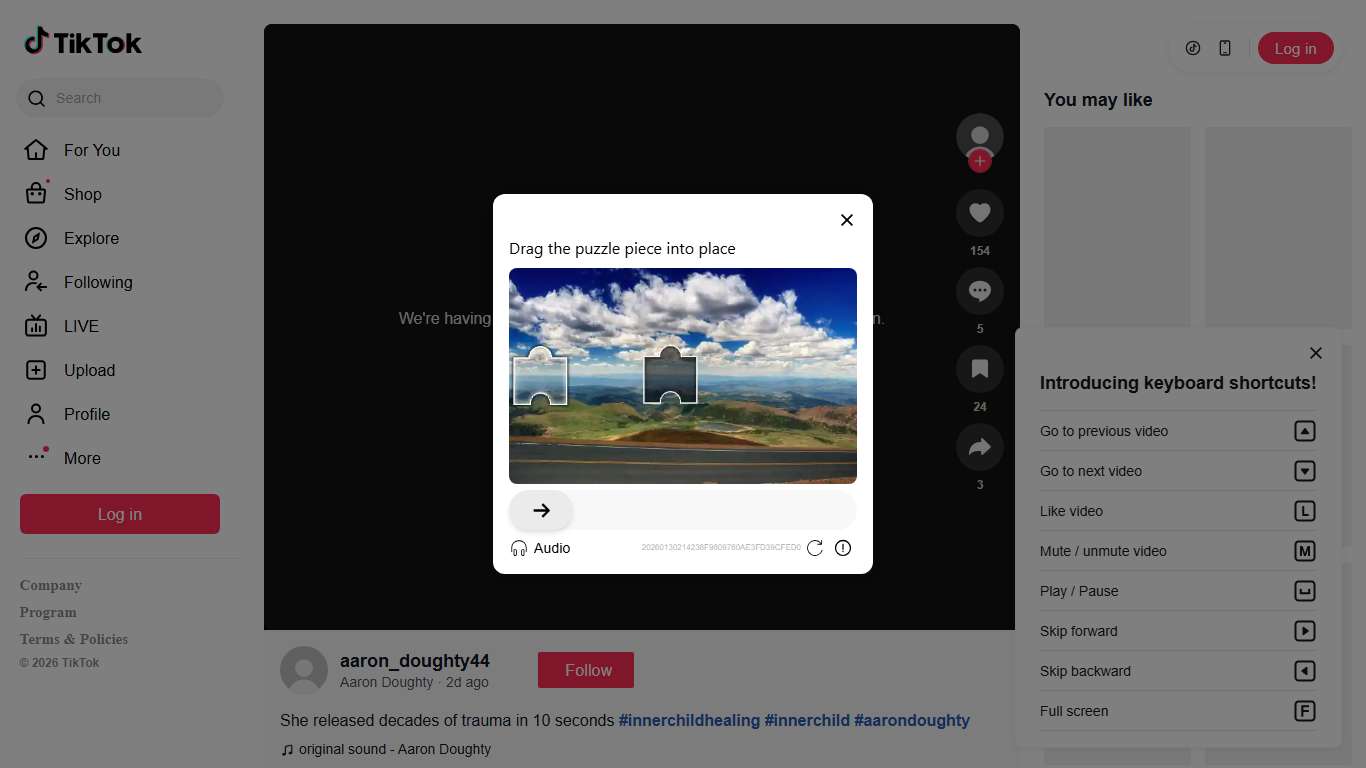Screen dimensions: 1366x768
Task: Click the captcha report info icon
Action: (x=843, y=548)
